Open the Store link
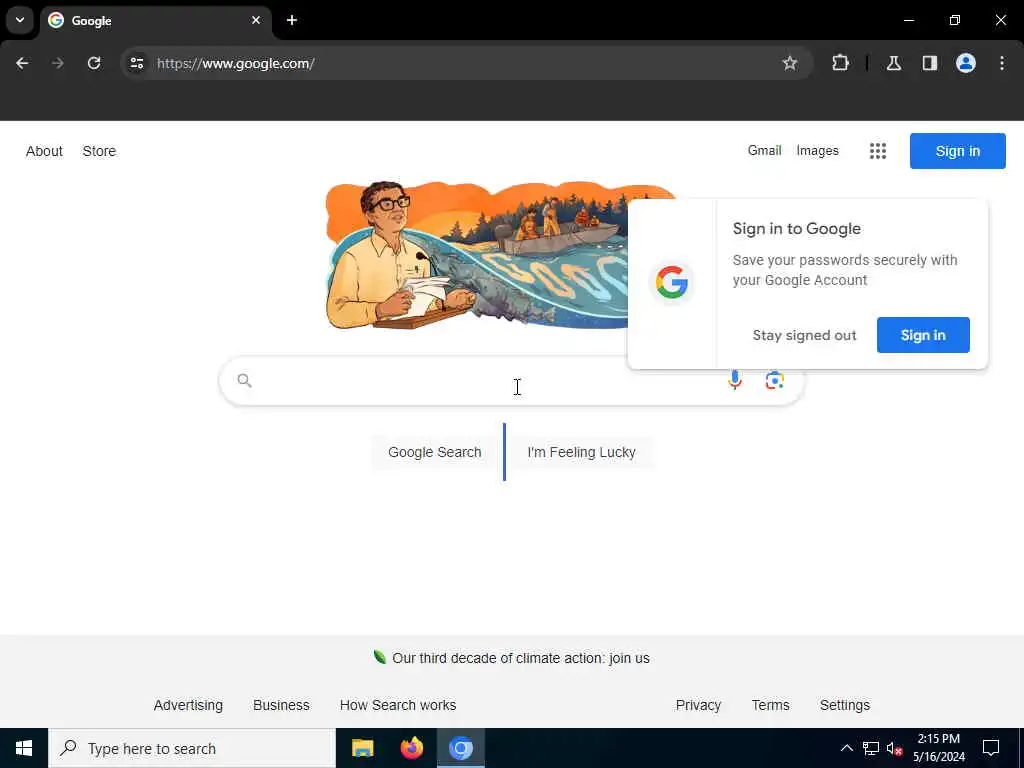Screen dimensions: 1024x768 [99, 151]
